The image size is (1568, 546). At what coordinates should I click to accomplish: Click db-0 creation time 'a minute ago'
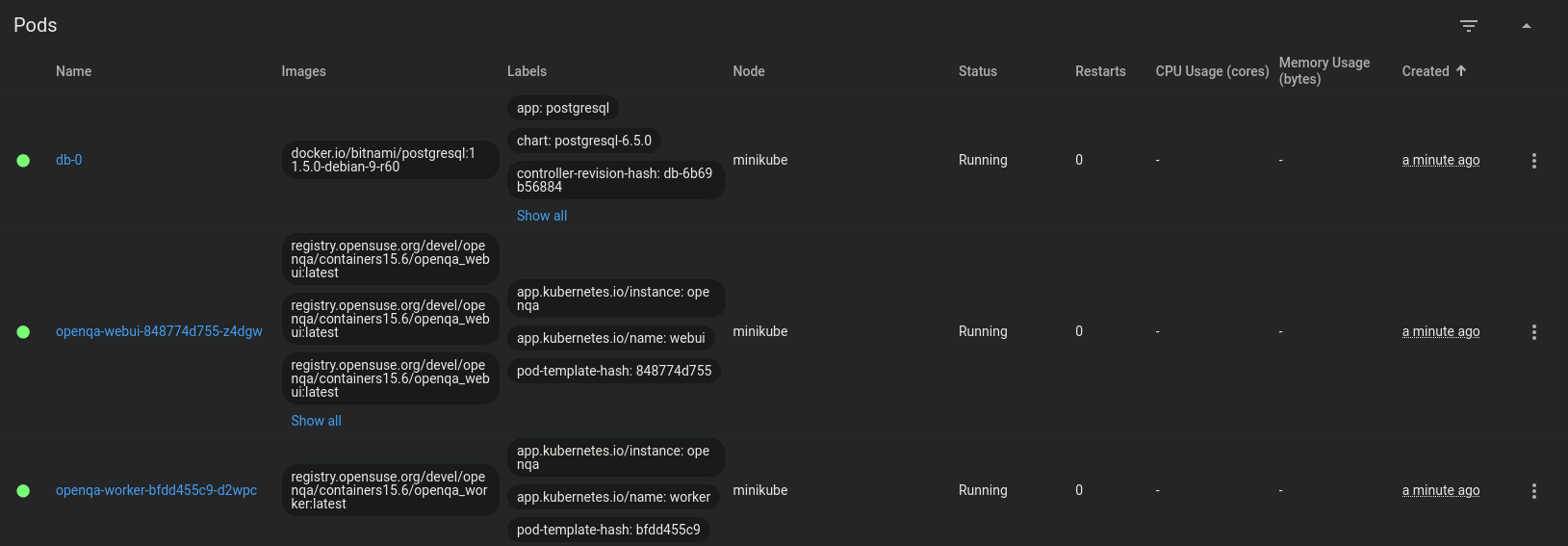[x=1440, y=160]
